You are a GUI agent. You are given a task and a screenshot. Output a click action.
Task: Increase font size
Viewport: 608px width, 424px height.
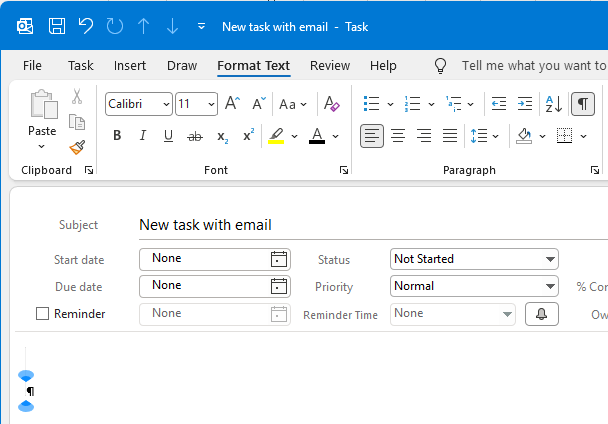(x=233, y=104)
